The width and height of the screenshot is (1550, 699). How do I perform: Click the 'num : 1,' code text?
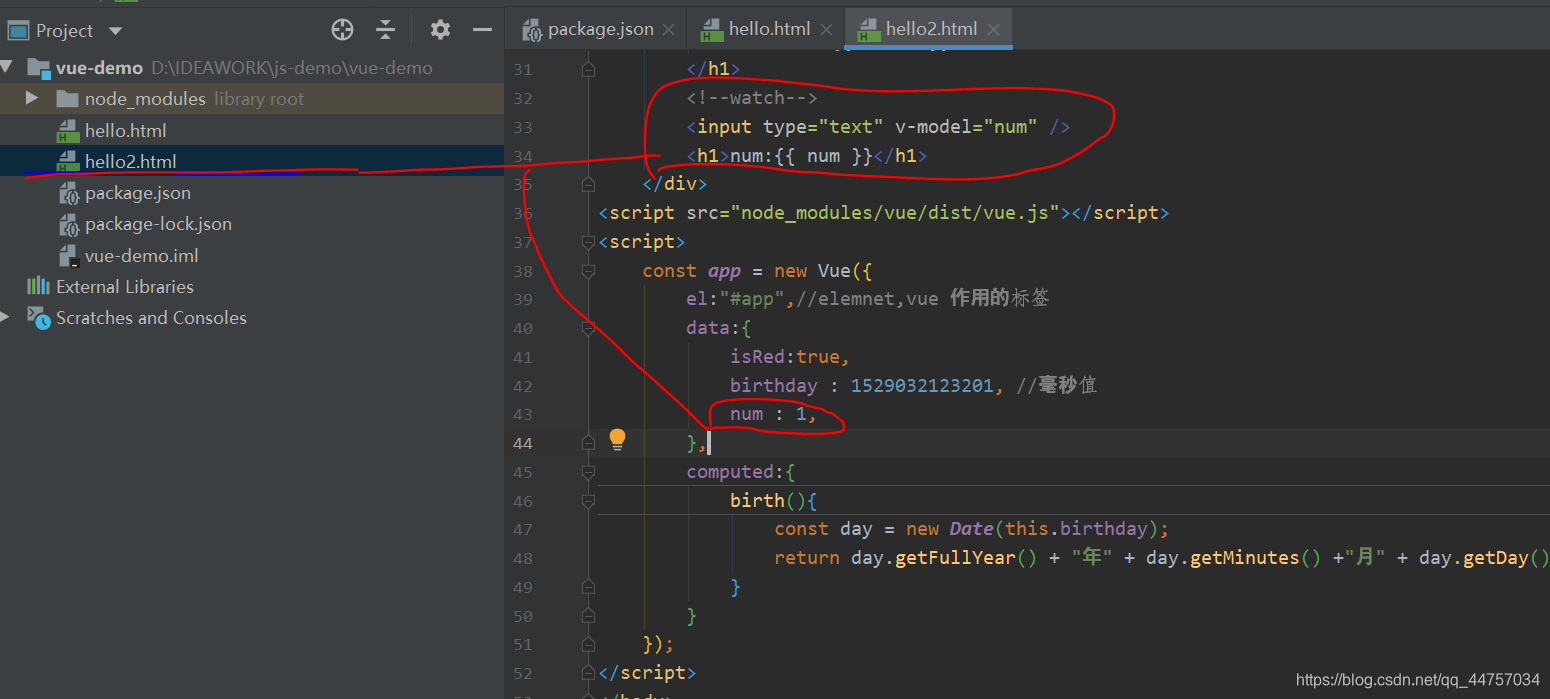pos(773,414)
